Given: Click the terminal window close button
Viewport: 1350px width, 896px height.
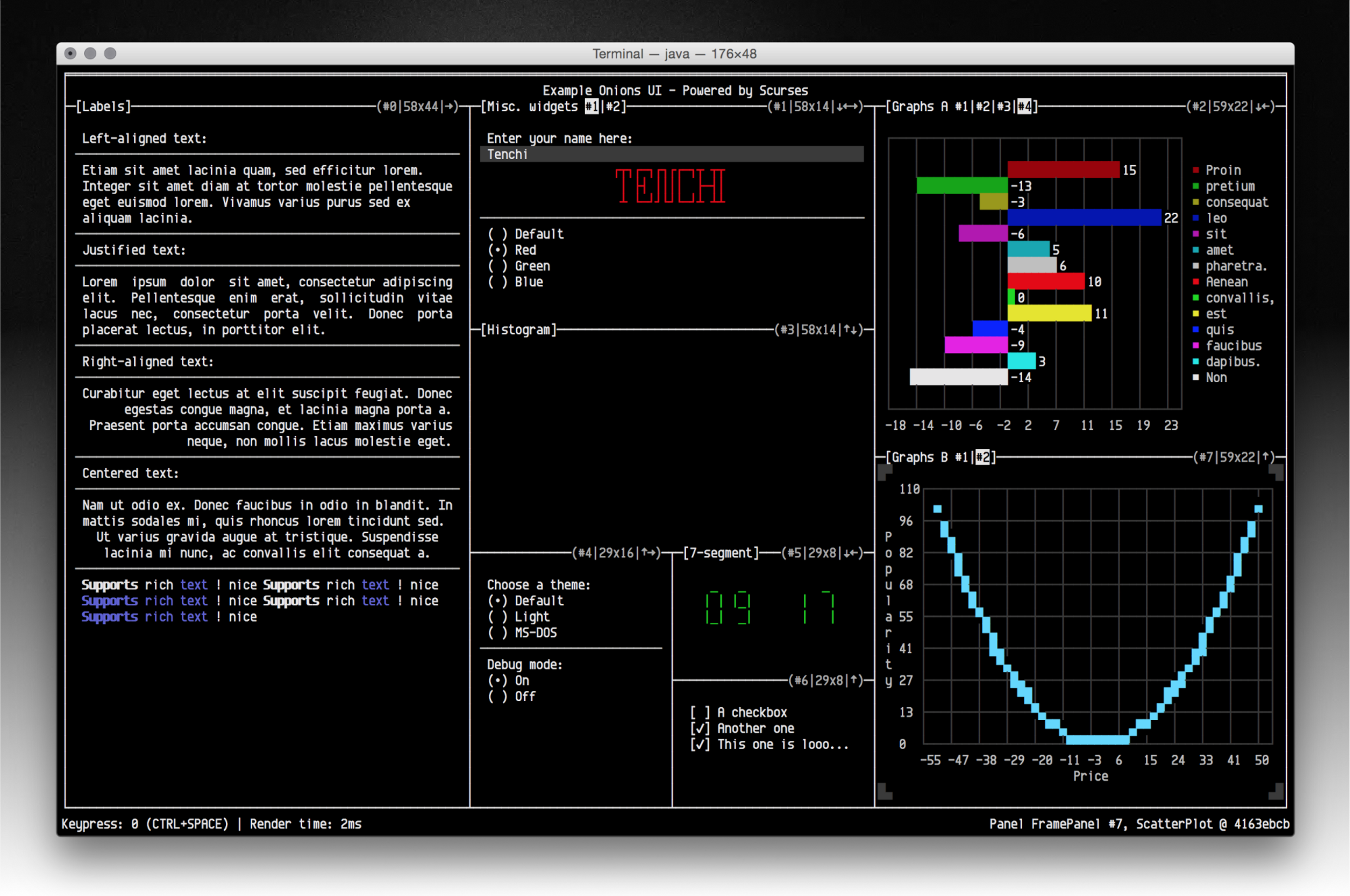Looking at the screenshot, I should [70, 53].
